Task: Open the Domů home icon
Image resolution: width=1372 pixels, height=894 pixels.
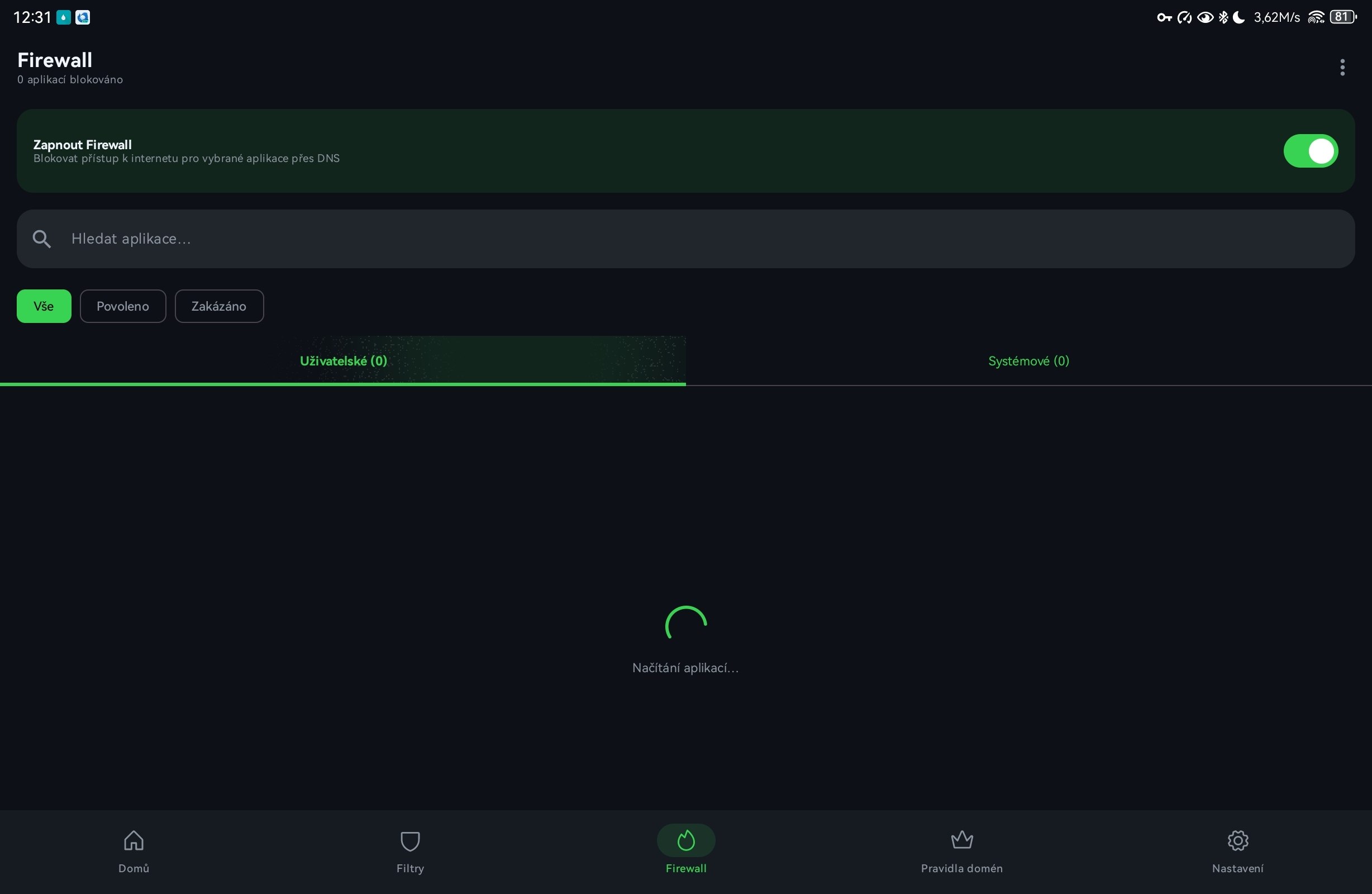Action: [134, 841]
